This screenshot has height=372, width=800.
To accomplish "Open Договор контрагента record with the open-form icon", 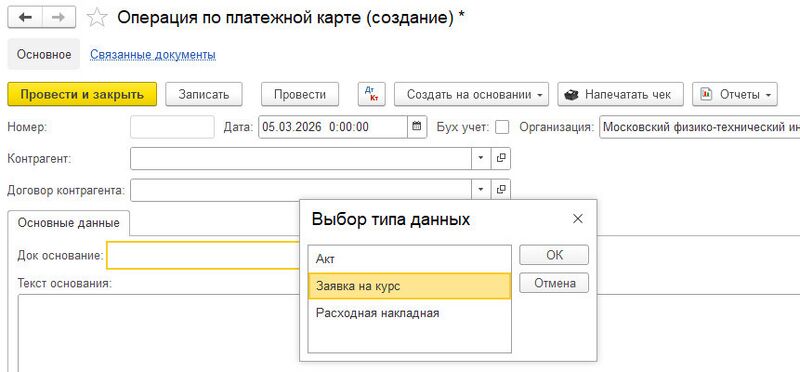I will pyautogui.click(x=501, y=190).
